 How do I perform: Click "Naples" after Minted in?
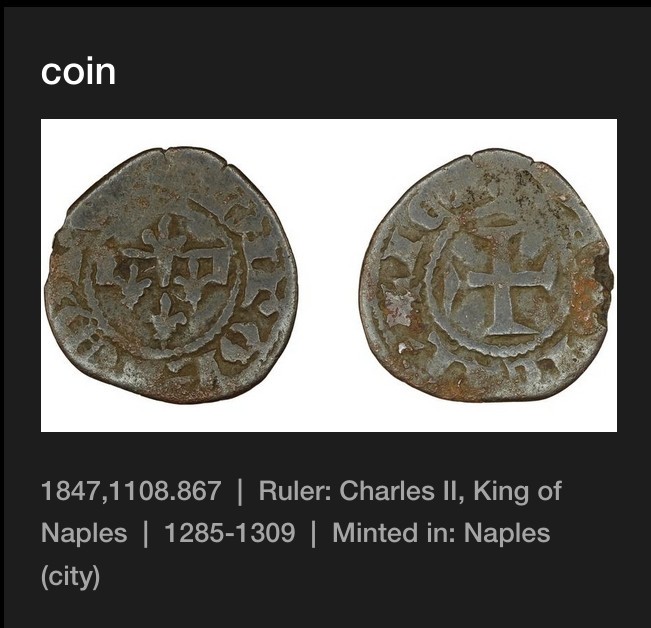click(507, 533)
